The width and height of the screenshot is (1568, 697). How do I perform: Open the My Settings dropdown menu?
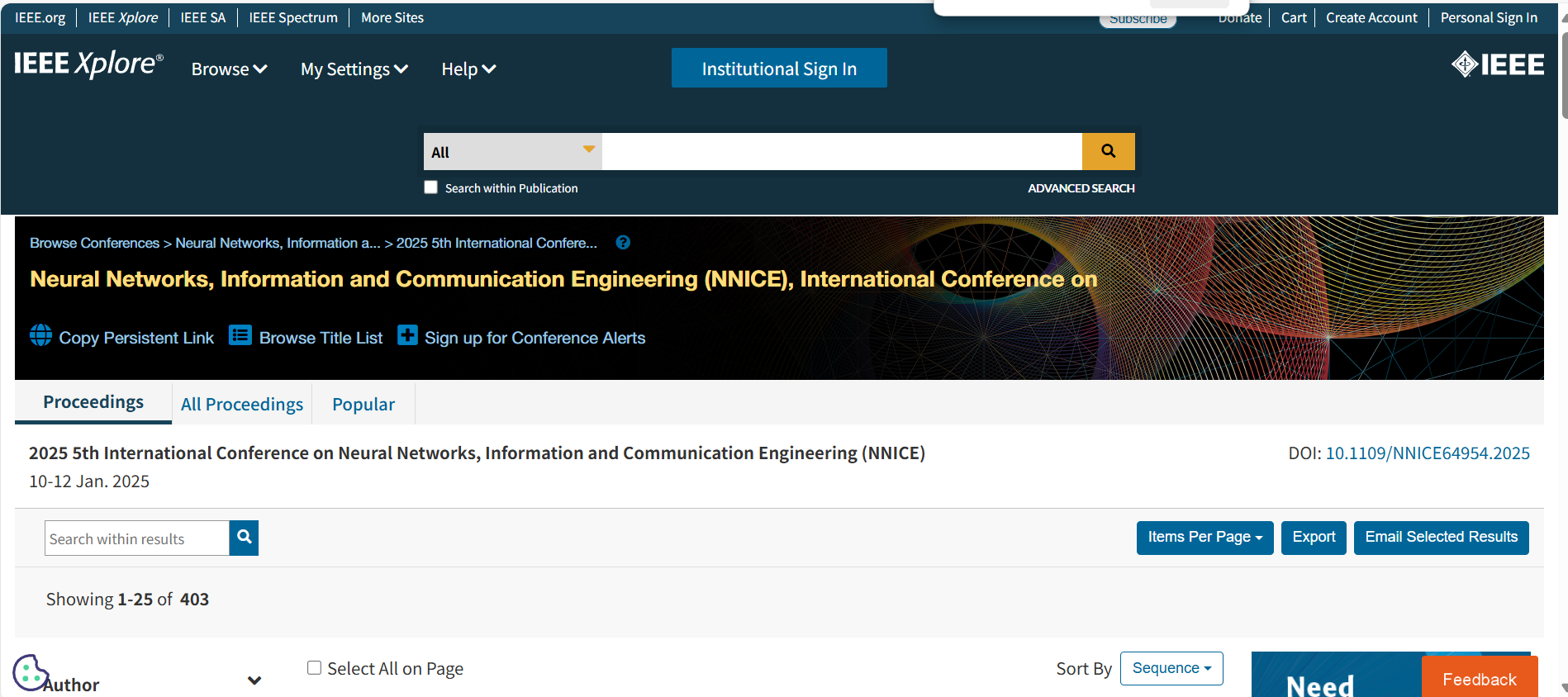click(x=354, y=69)
